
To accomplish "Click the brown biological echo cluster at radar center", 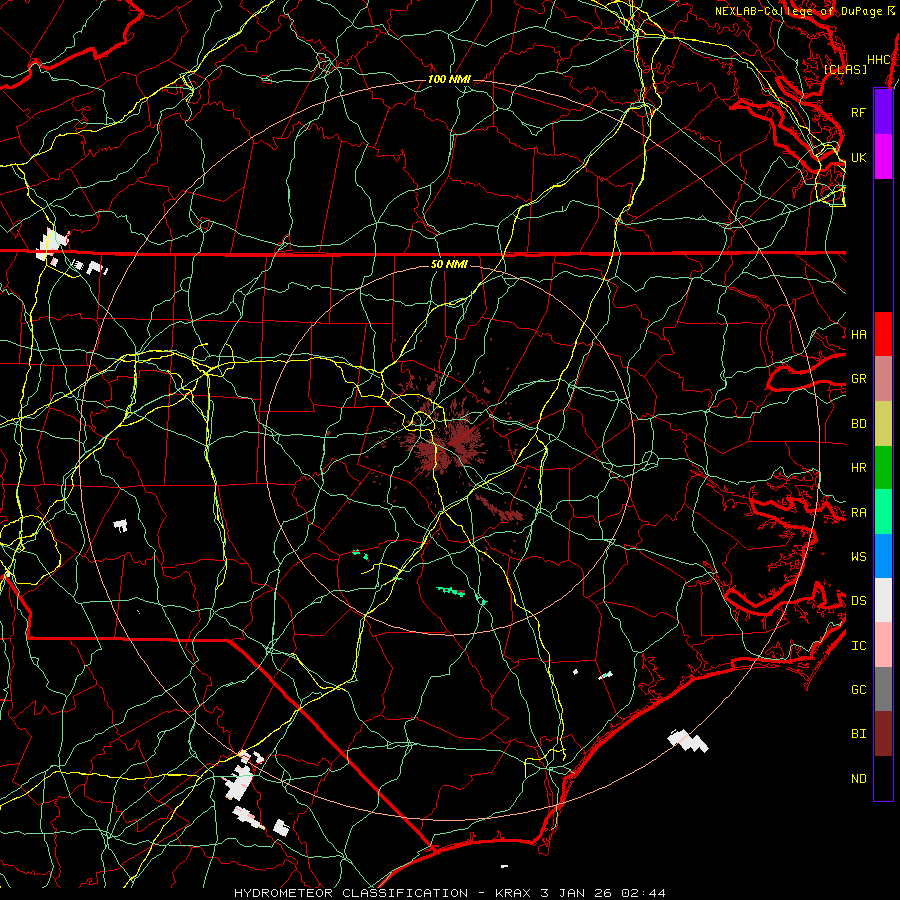I will pyautogui.click(x=448, y=443).
